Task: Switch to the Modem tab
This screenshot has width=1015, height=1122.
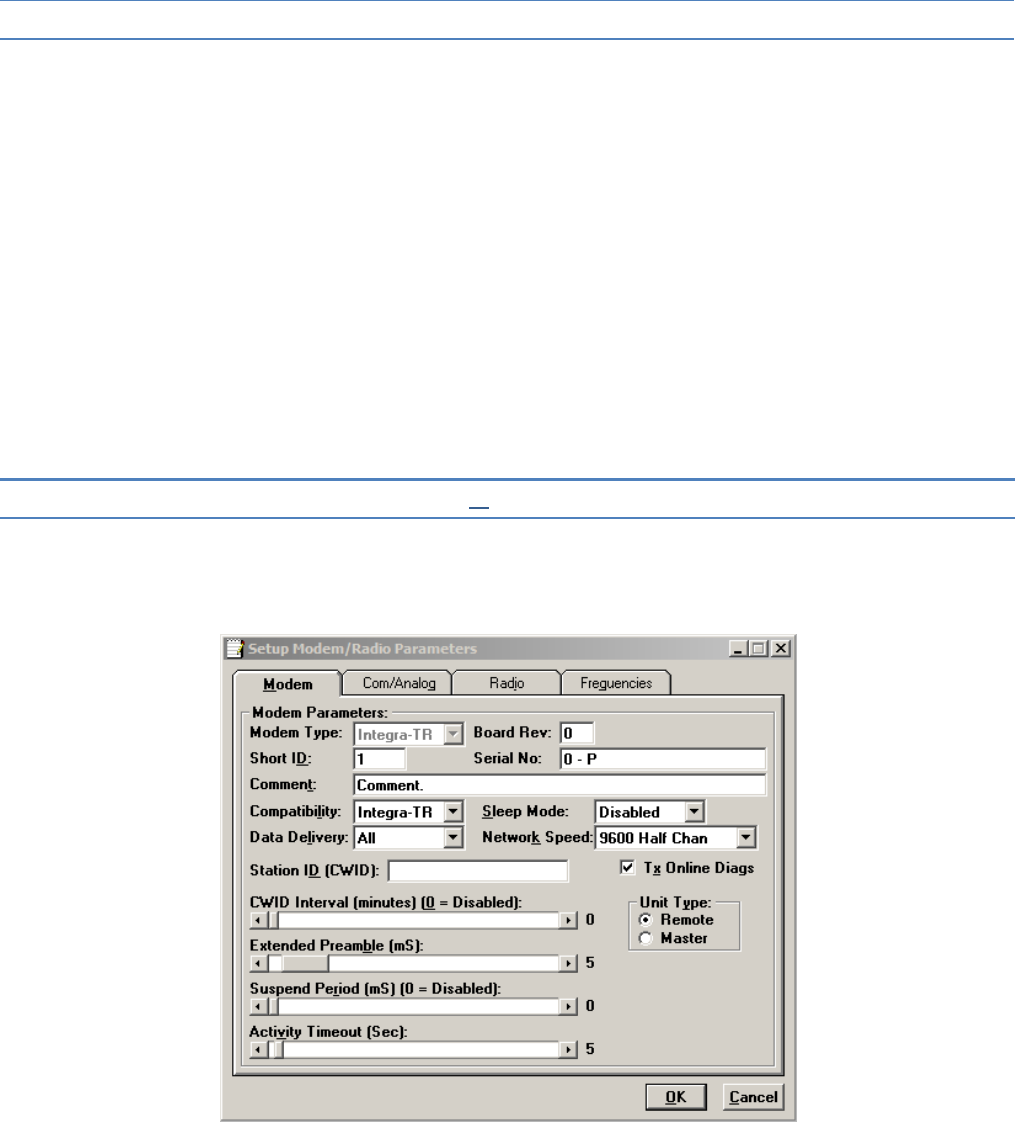Action: [x=287, y=684]
